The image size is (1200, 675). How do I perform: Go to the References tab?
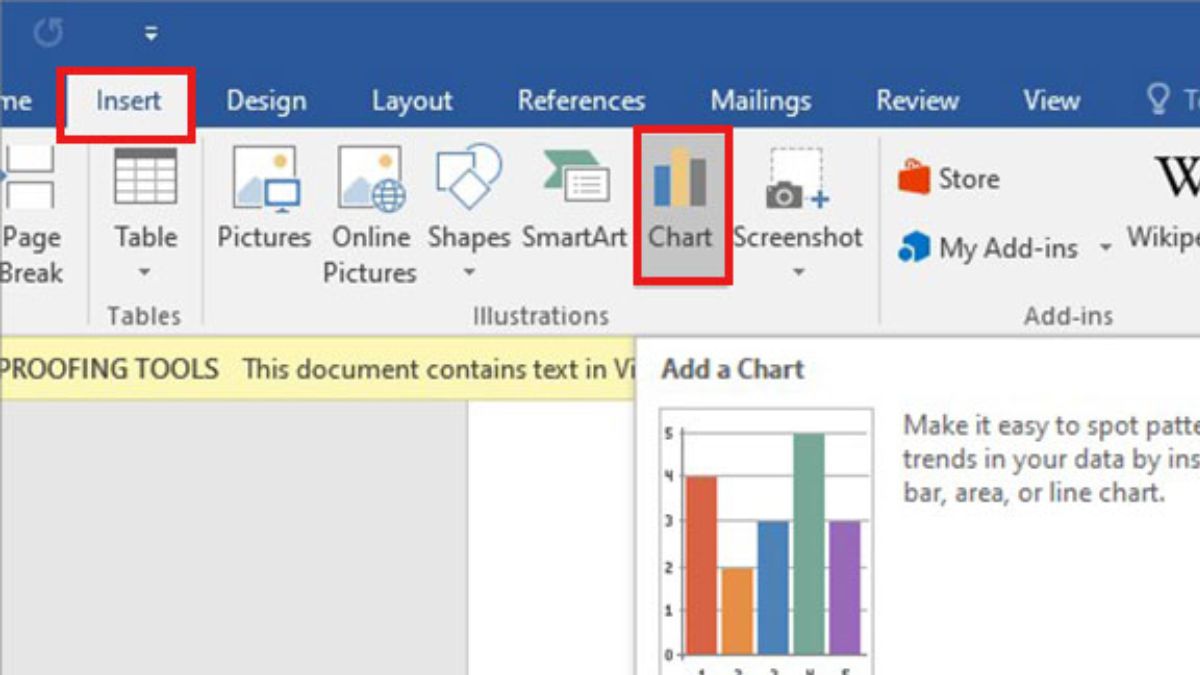pos(581,101)
